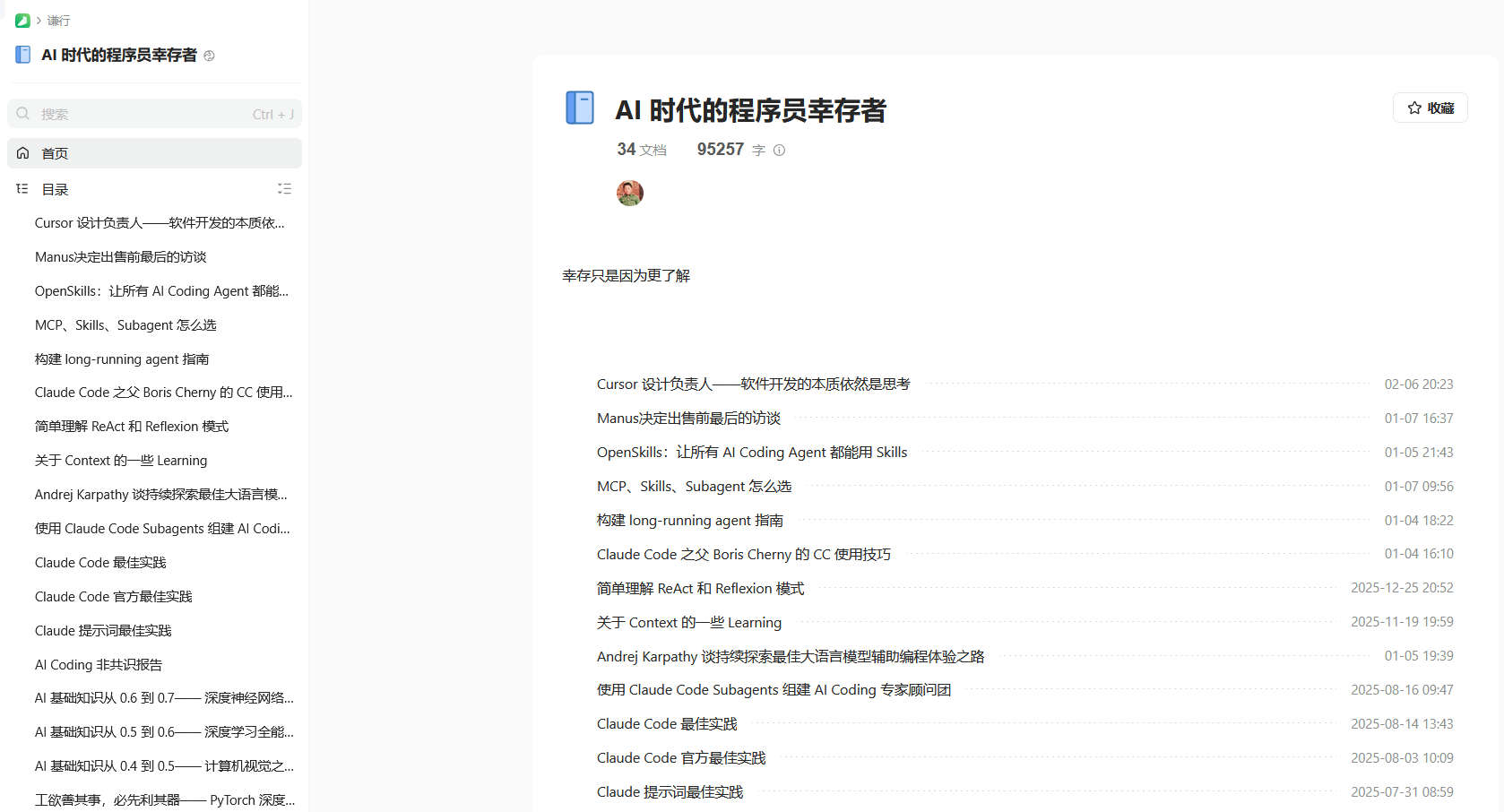Click the star icon in 收藏 button
This screenshot has width=1504, height=812.
click(x=1414, y=108)
